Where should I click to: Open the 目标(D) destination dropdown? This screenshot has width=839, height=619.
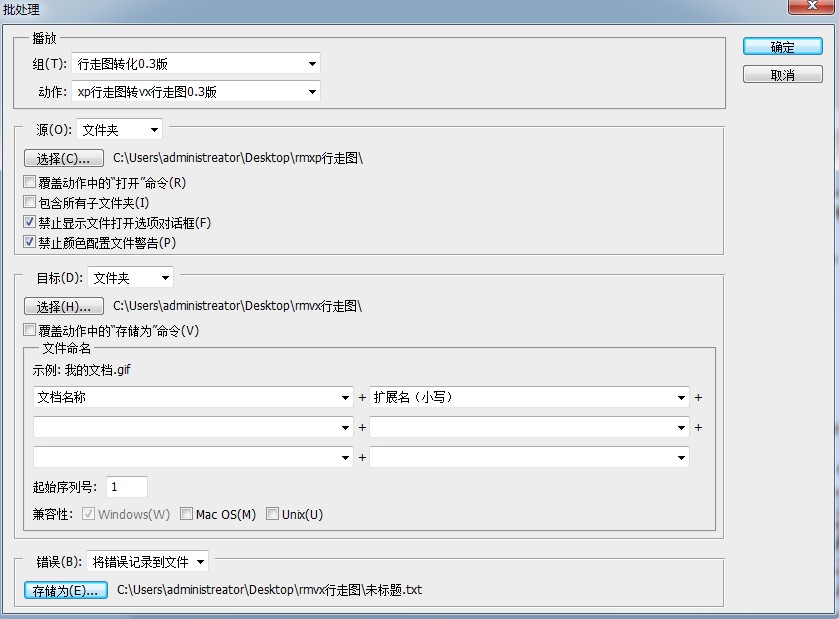131,278
